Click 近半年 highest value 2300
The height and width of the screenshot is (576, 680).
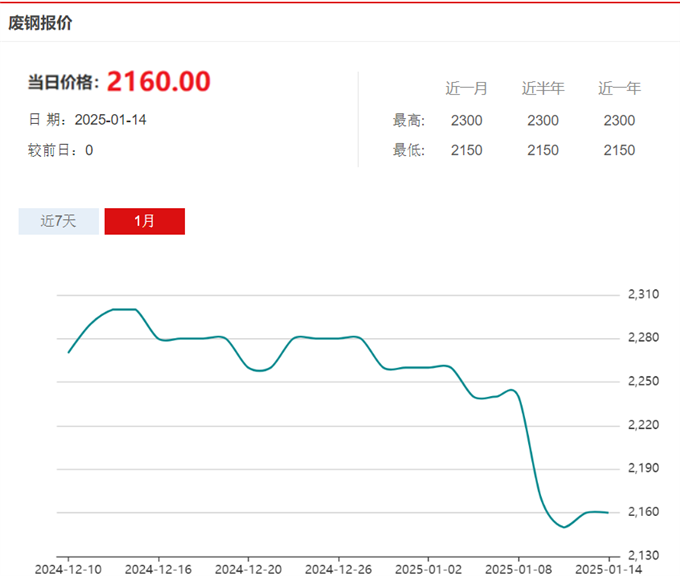pos(543,120)
